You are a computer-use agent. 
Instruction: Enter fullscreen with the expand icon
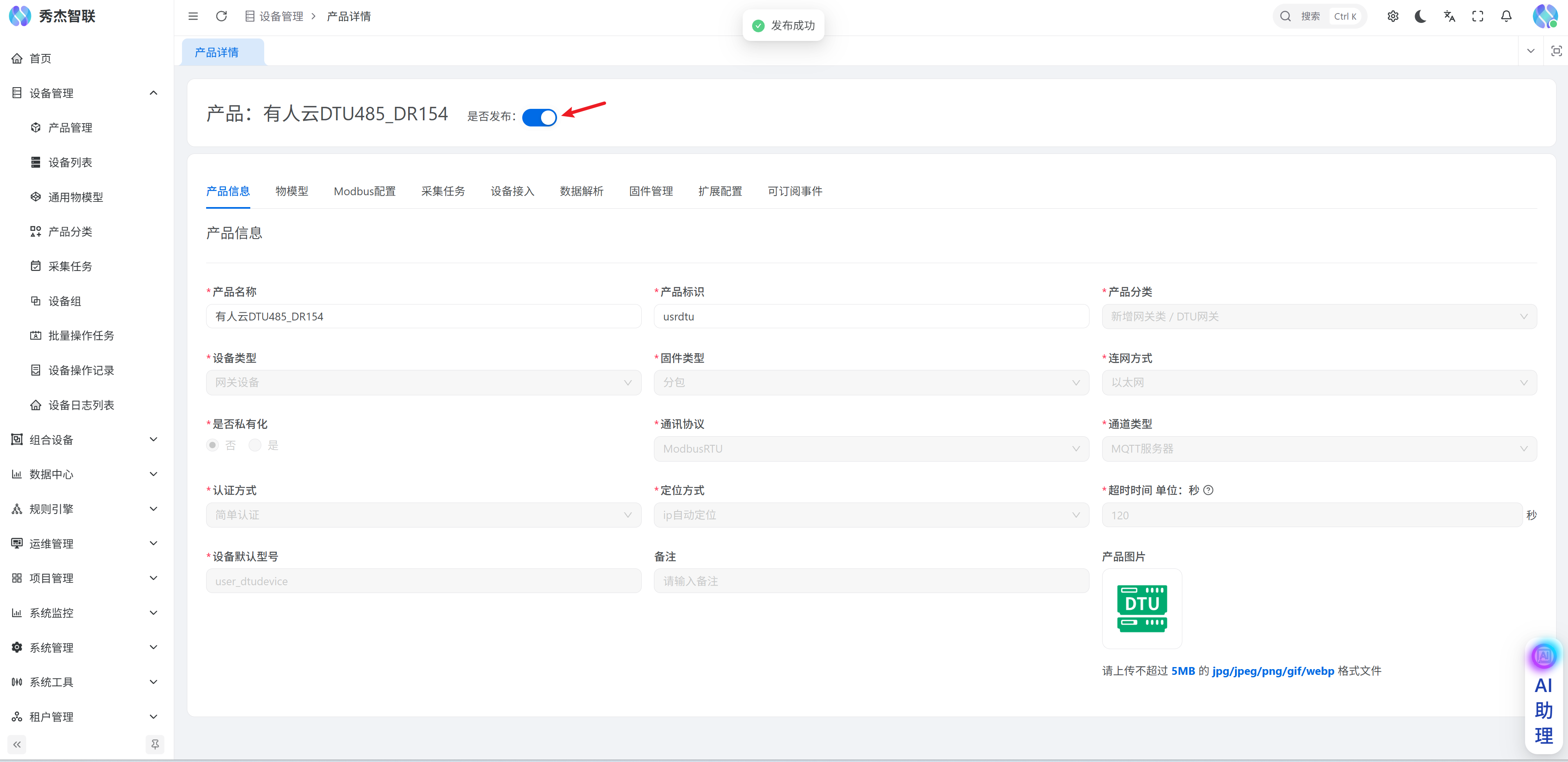pos(1478,16)
